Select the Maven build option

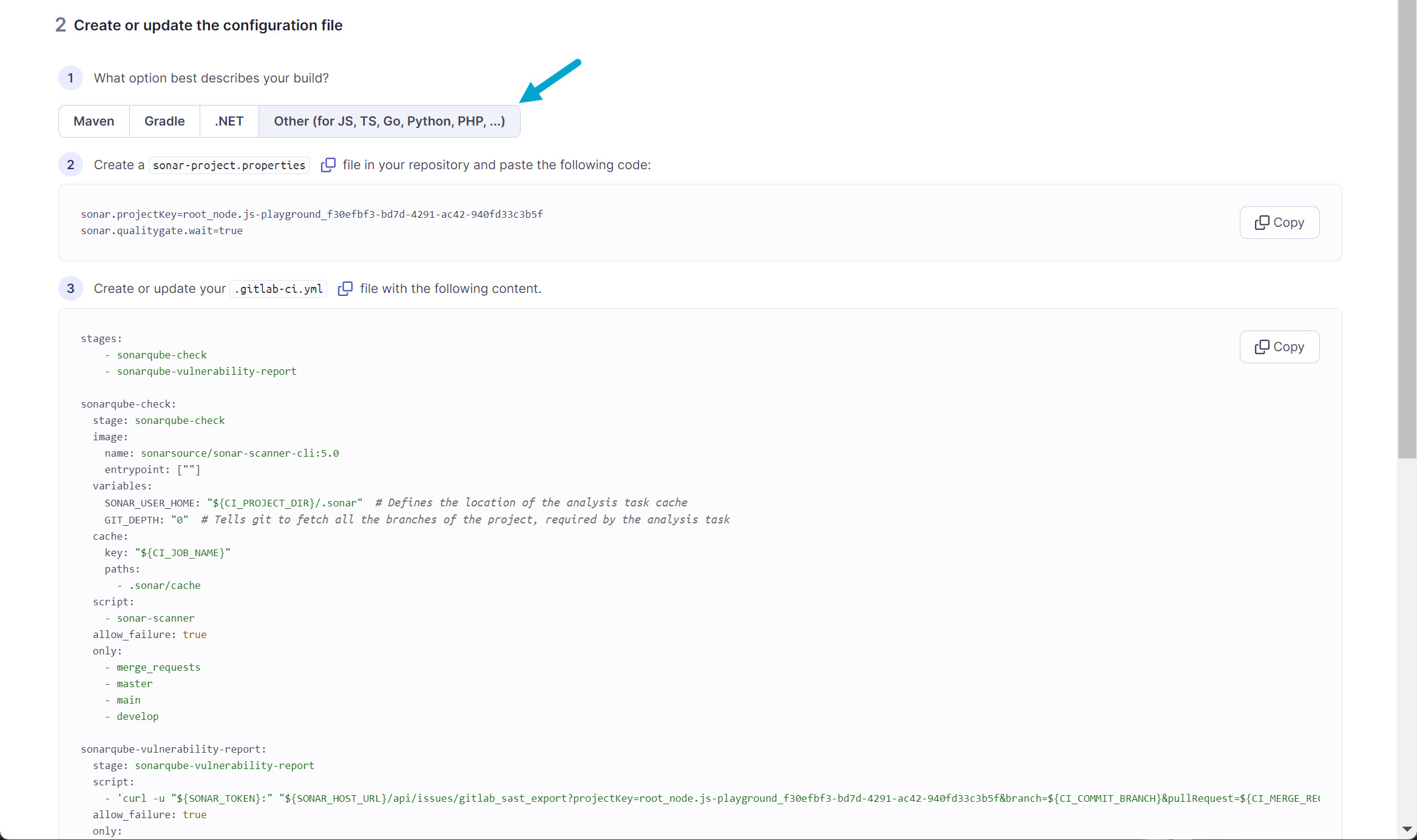click(x=93, y=121)
